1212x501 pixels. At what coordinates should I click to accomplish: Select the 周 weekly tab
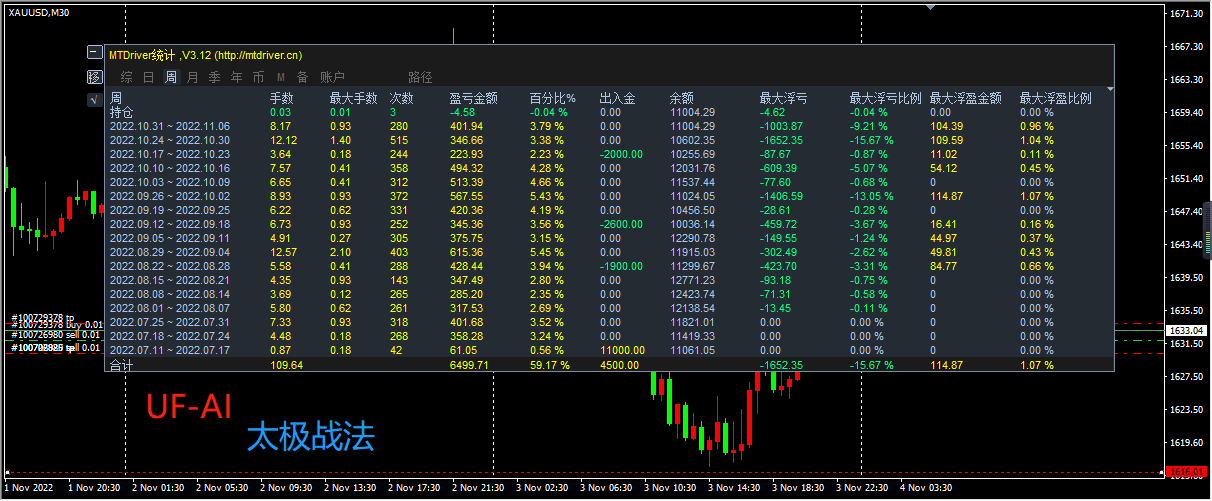(x=171, y=77)
